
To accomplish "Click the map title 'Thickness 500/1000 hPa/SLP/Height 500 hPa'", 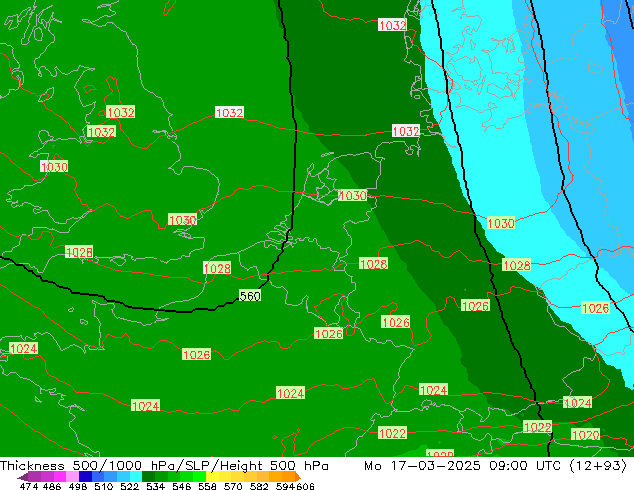I will tap(165, 466).
